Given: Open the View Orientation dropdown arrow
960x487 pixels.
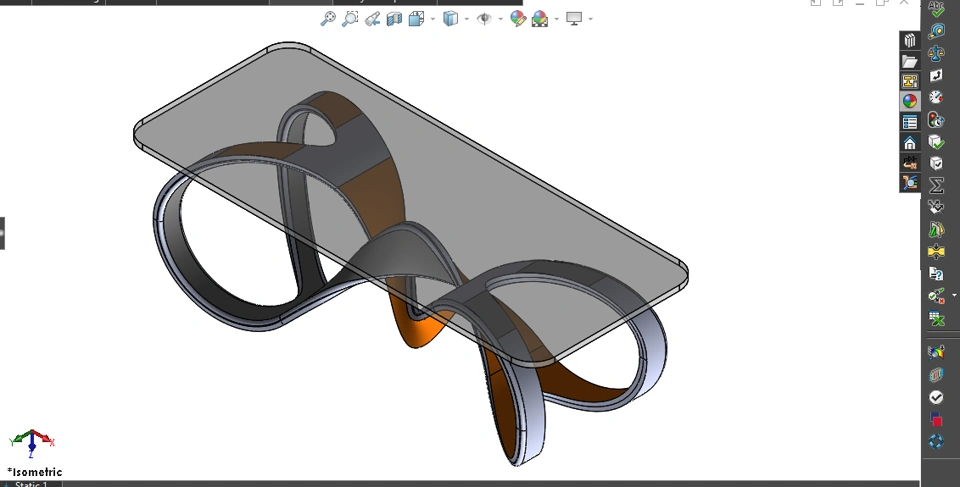Looking at the screenshot, I should (x=433, y=19).
